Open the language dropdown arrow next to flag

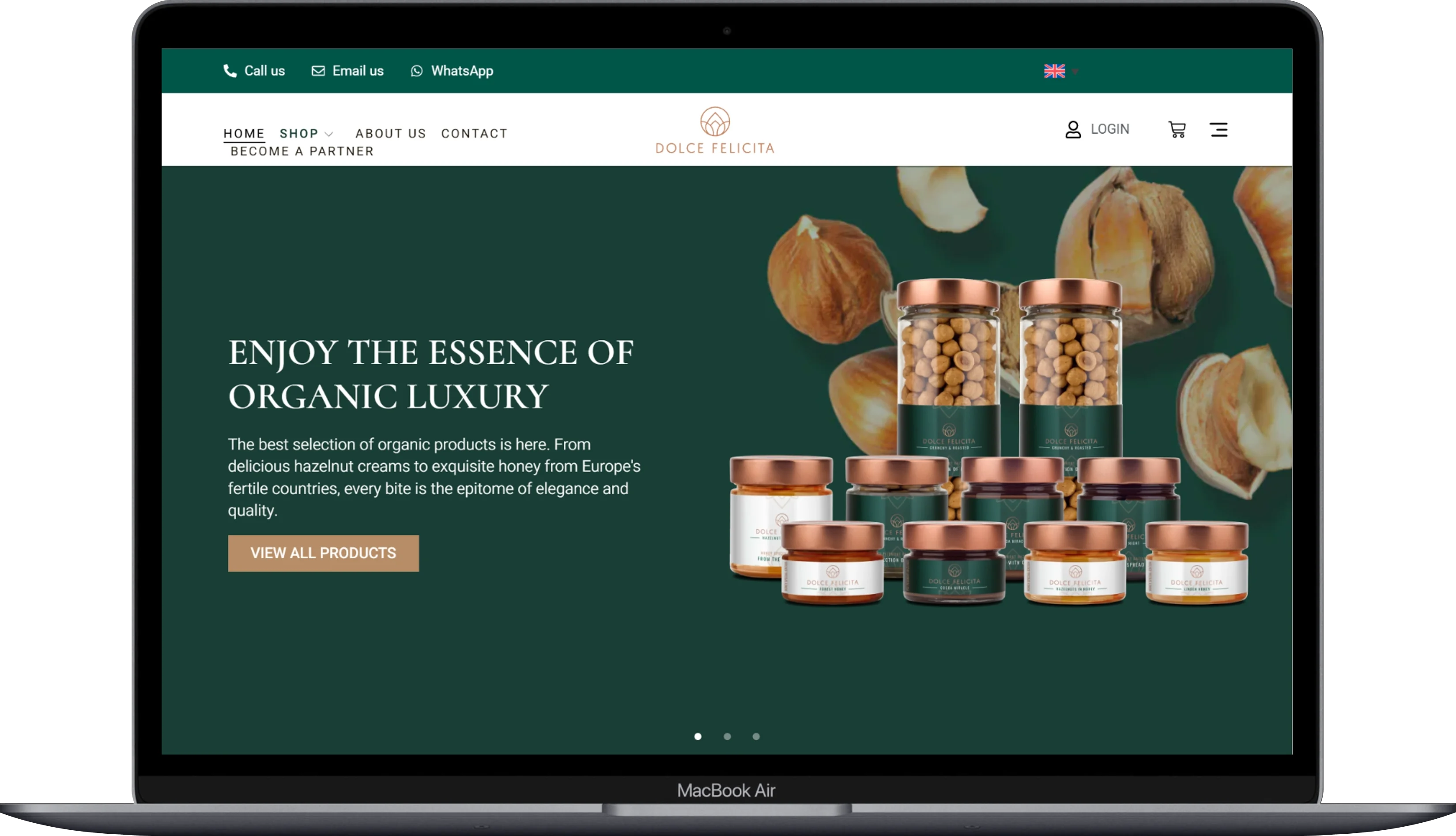click(x=1075, y=72)
